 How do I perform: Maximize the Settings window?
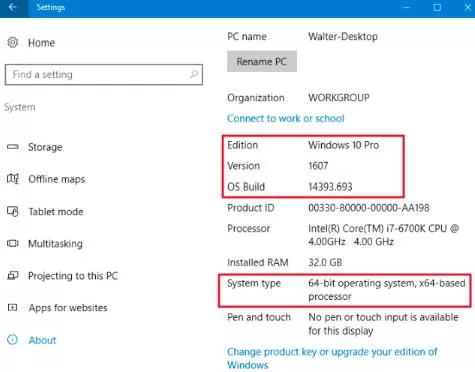(437, 7)
